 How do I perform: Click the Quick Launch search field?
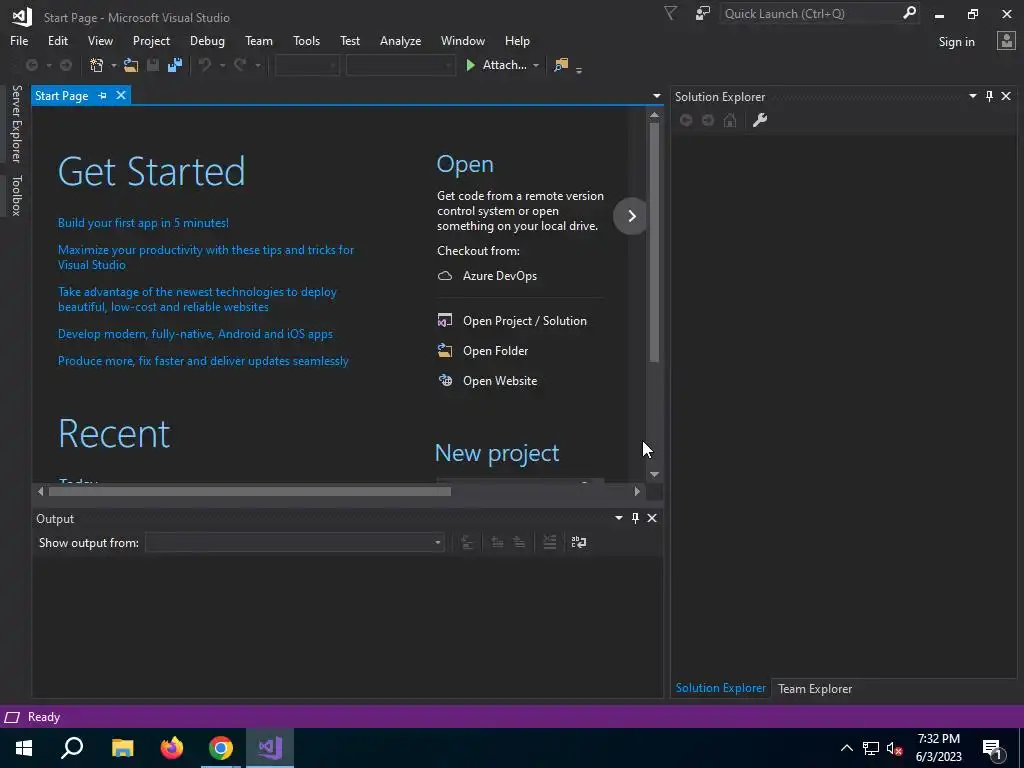pos(811,14)
